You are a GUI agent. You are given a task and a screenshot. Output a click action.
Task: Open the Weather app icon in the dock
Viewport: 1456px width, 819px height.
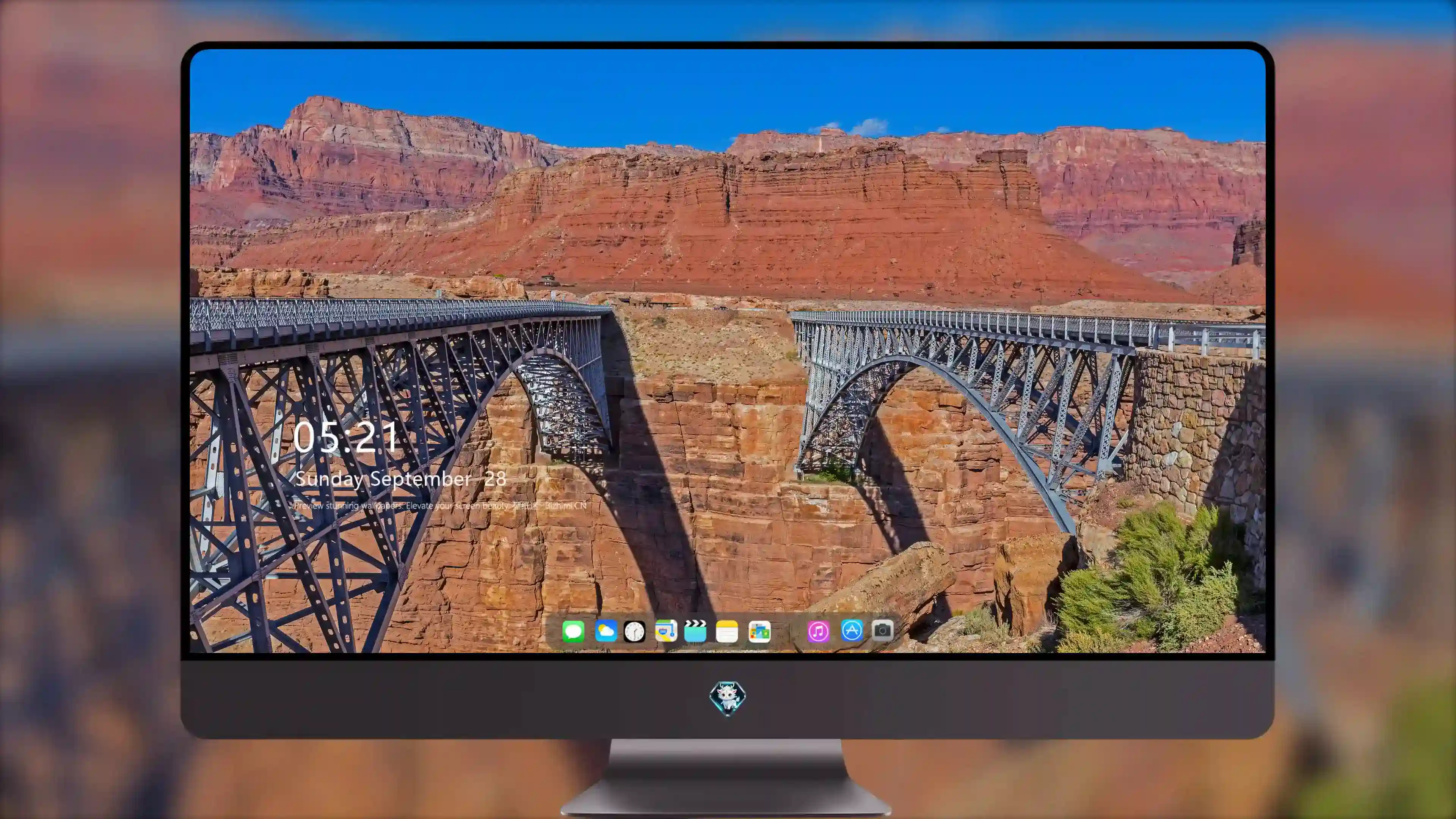(606, 631)
